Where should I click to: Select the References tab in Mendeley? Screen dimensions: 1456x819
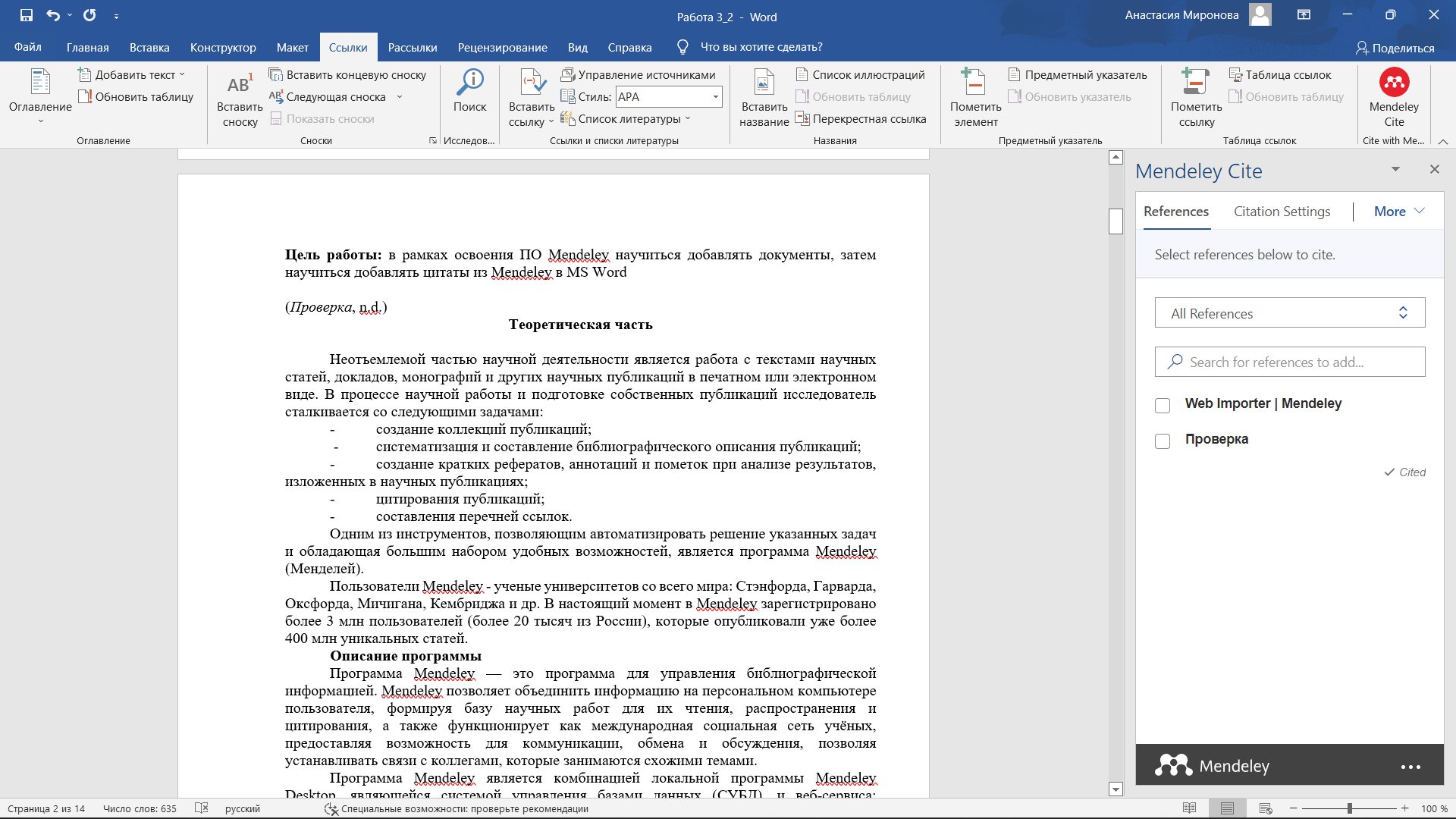(x=1175, y=212)
